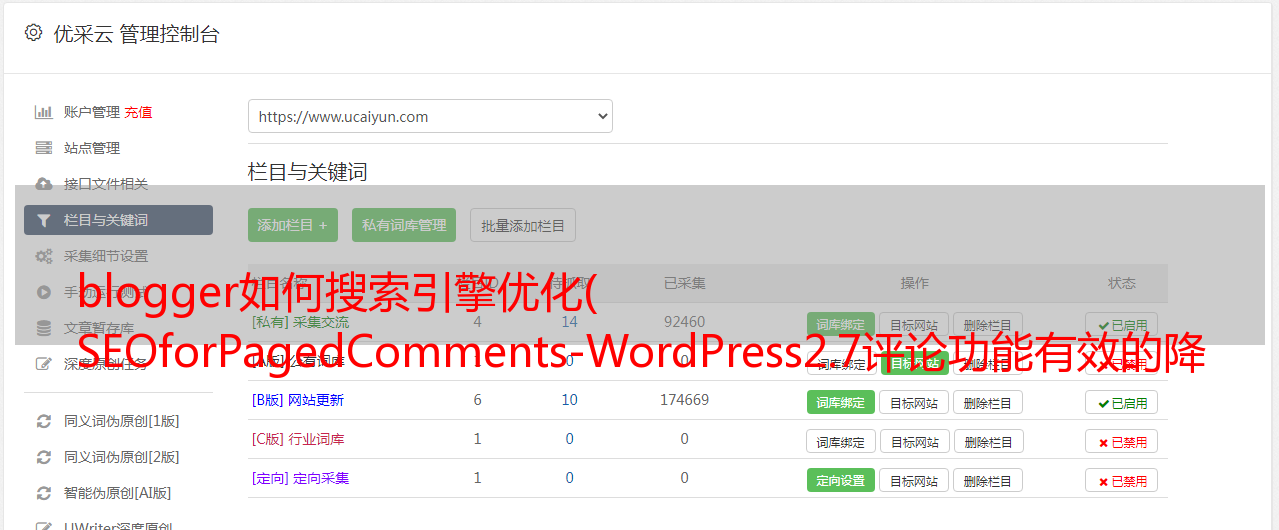The height and width of the screenshot is (530, 1279).
Task: Click the 已采集 column header
Action: pos(684,283)
